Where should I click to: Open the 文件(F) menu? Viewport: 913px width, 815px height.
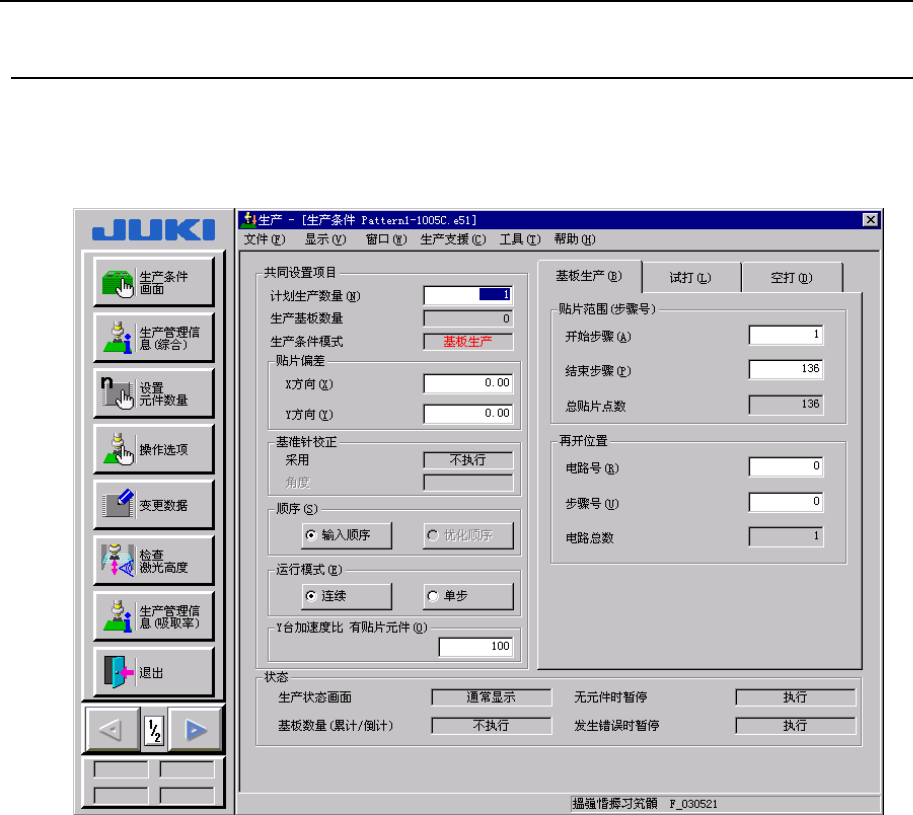(264, 239)
